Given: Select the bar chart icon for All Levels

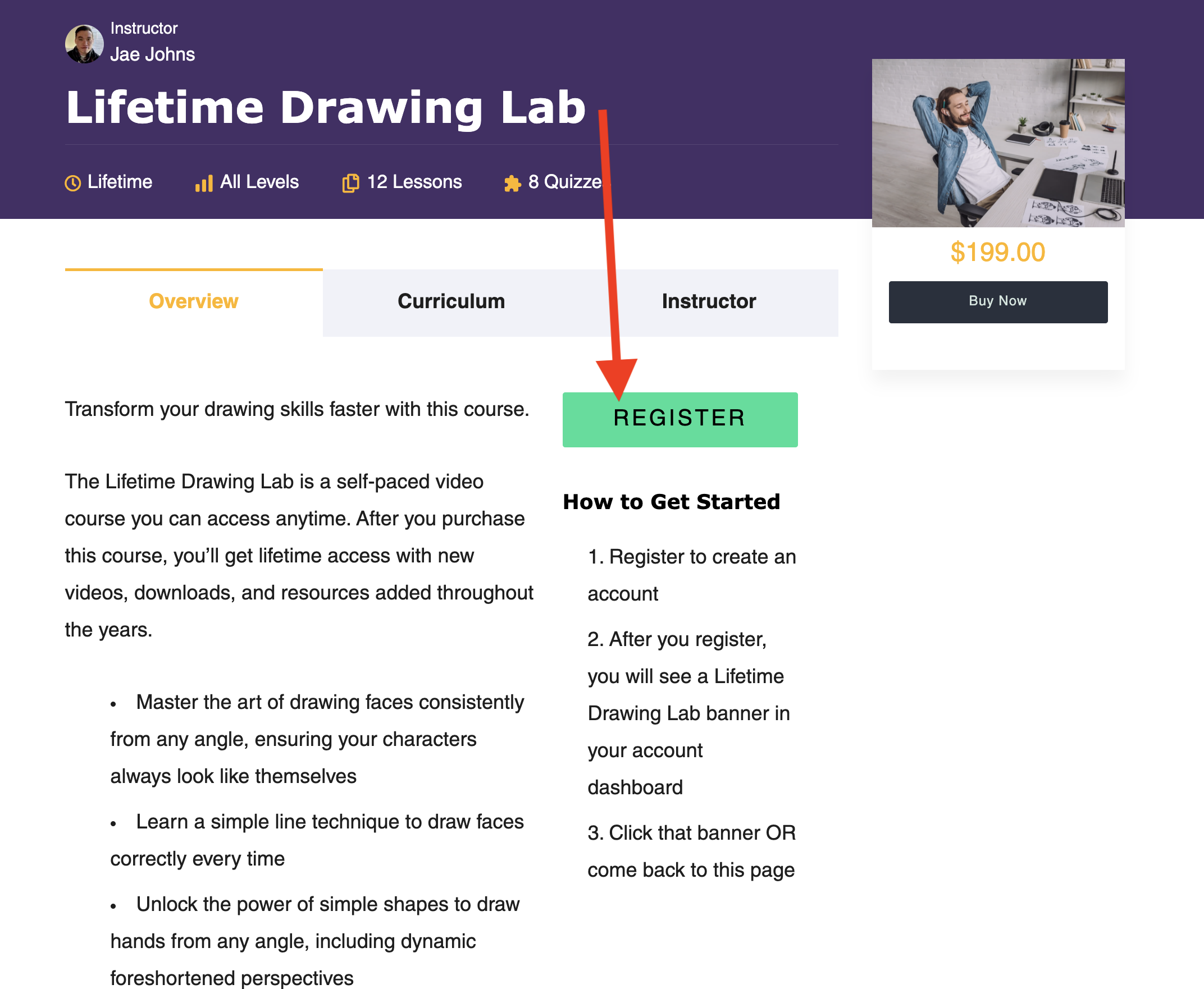Looking at the screenshot, I should pyautogui.click(x=203, y=182).
